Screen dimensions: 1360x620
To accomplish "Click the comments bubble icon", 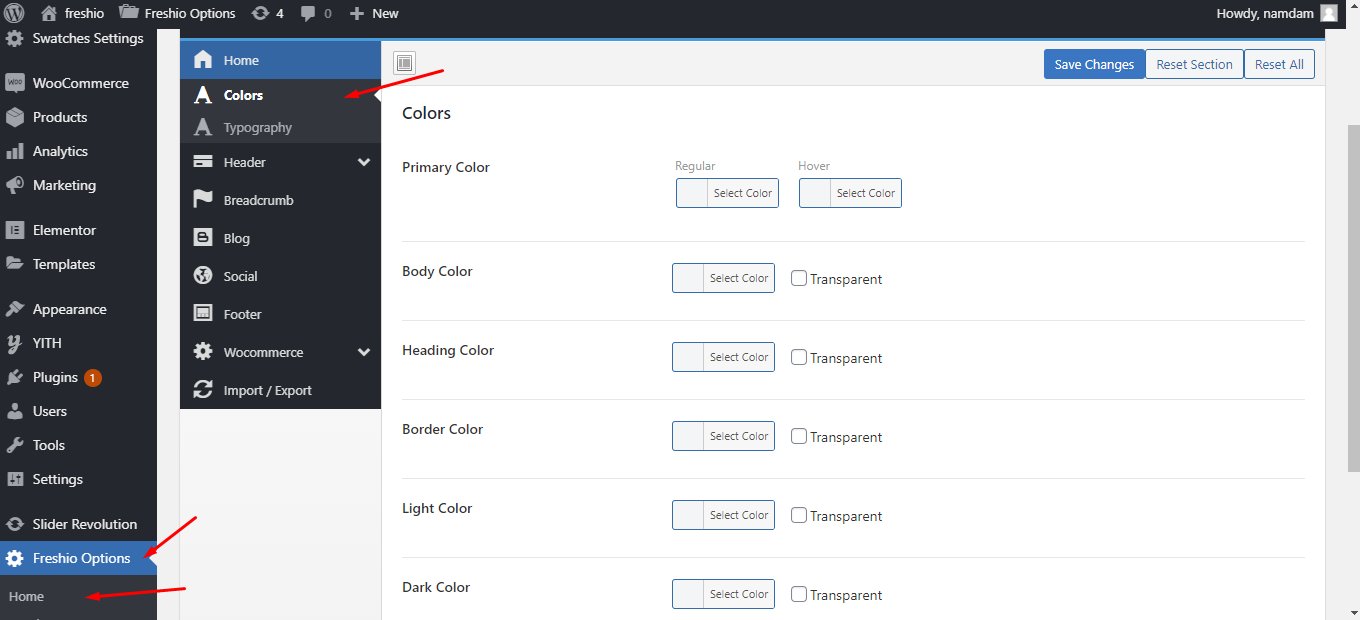I will click(x=309, y=13).
